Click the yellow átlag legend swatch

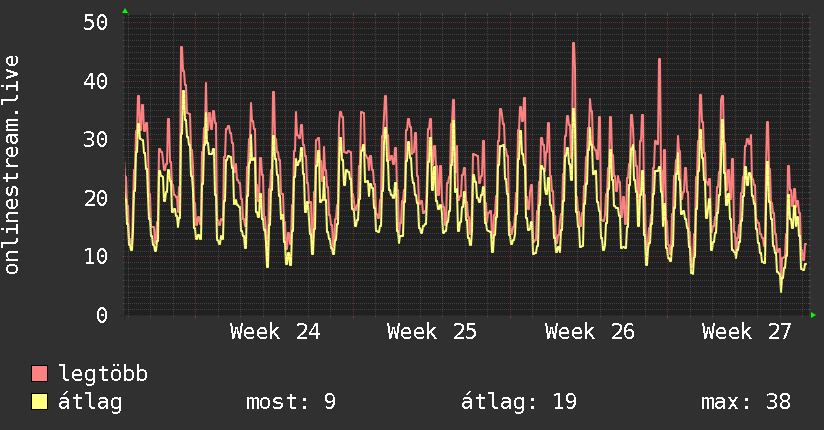[x=39, y=402]
